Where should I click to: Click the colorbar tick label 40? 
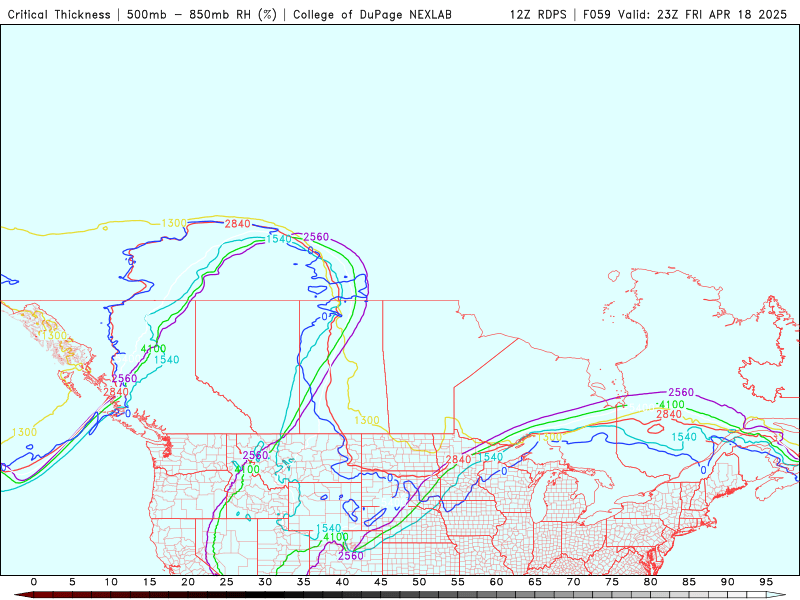pos(342,582)
